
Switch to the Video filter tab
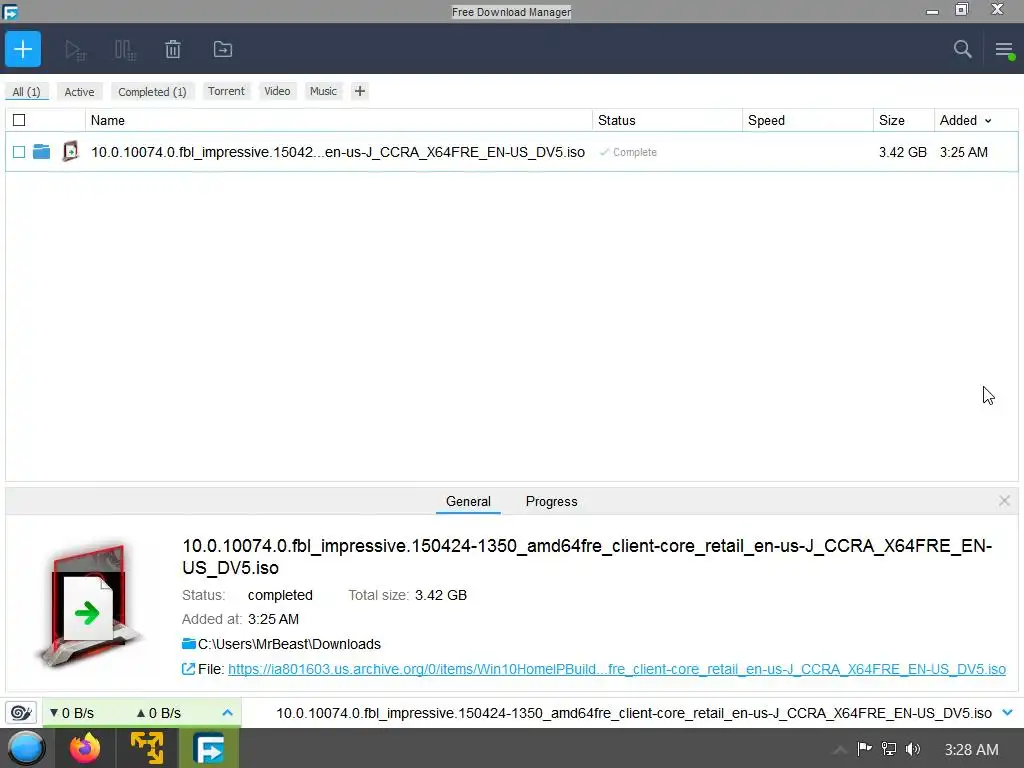coord(277,91)
